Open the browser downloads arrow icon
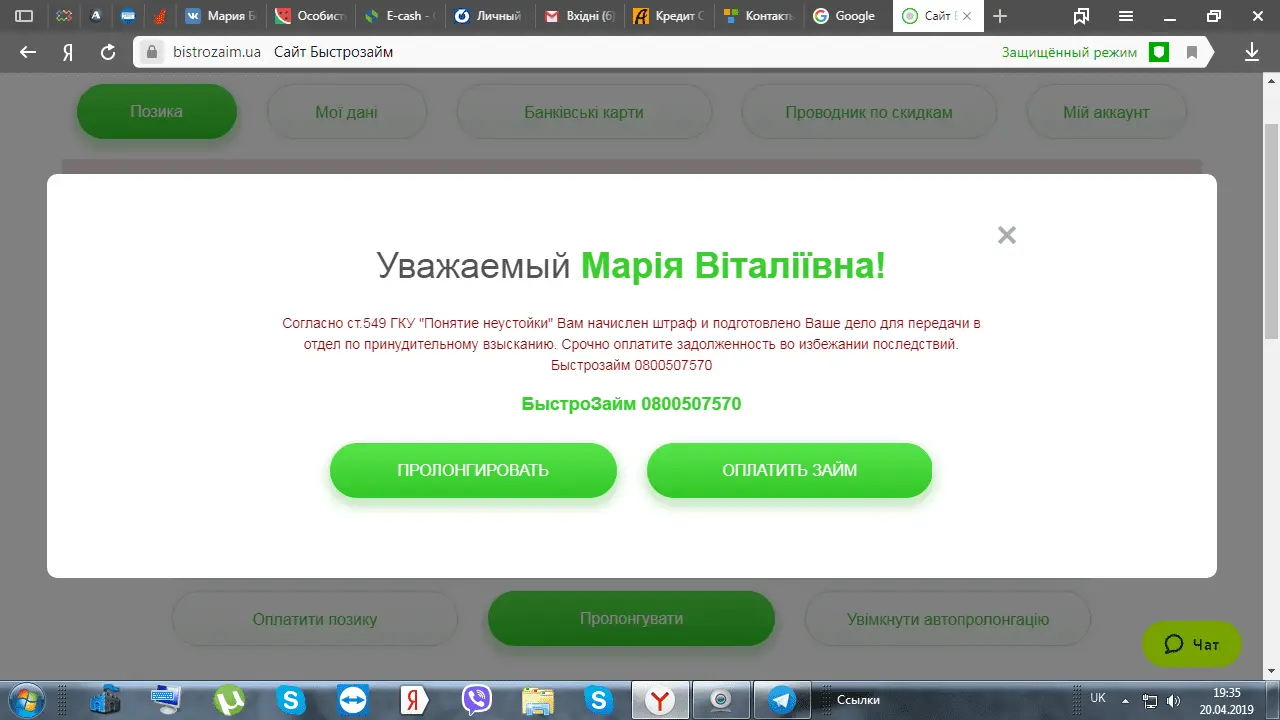The height and width of the screenshot is (720, 1280). (x=1251, y=52)
